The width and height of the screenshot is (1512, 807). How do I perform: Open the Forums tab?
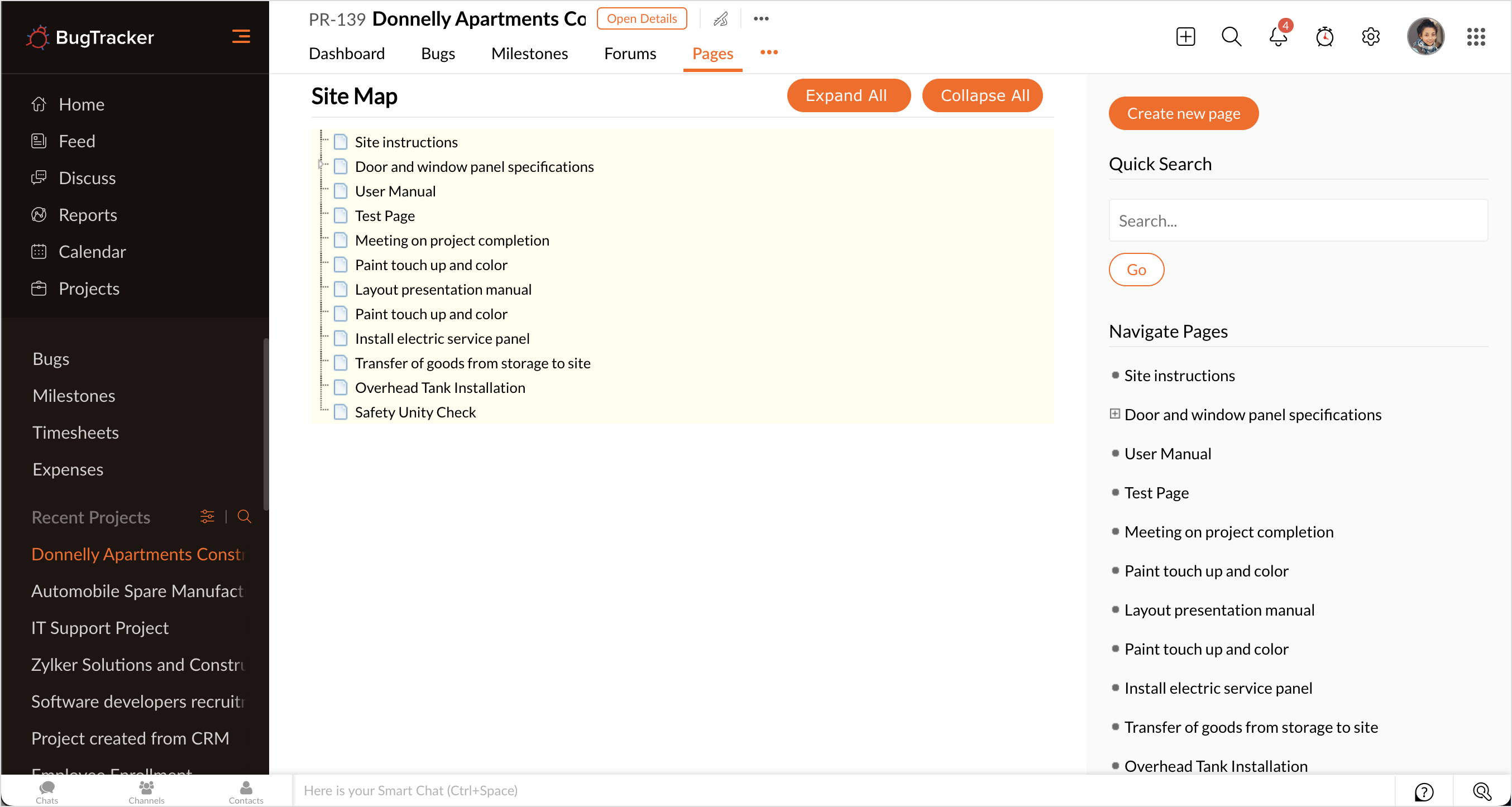click(x=629, y=54)
